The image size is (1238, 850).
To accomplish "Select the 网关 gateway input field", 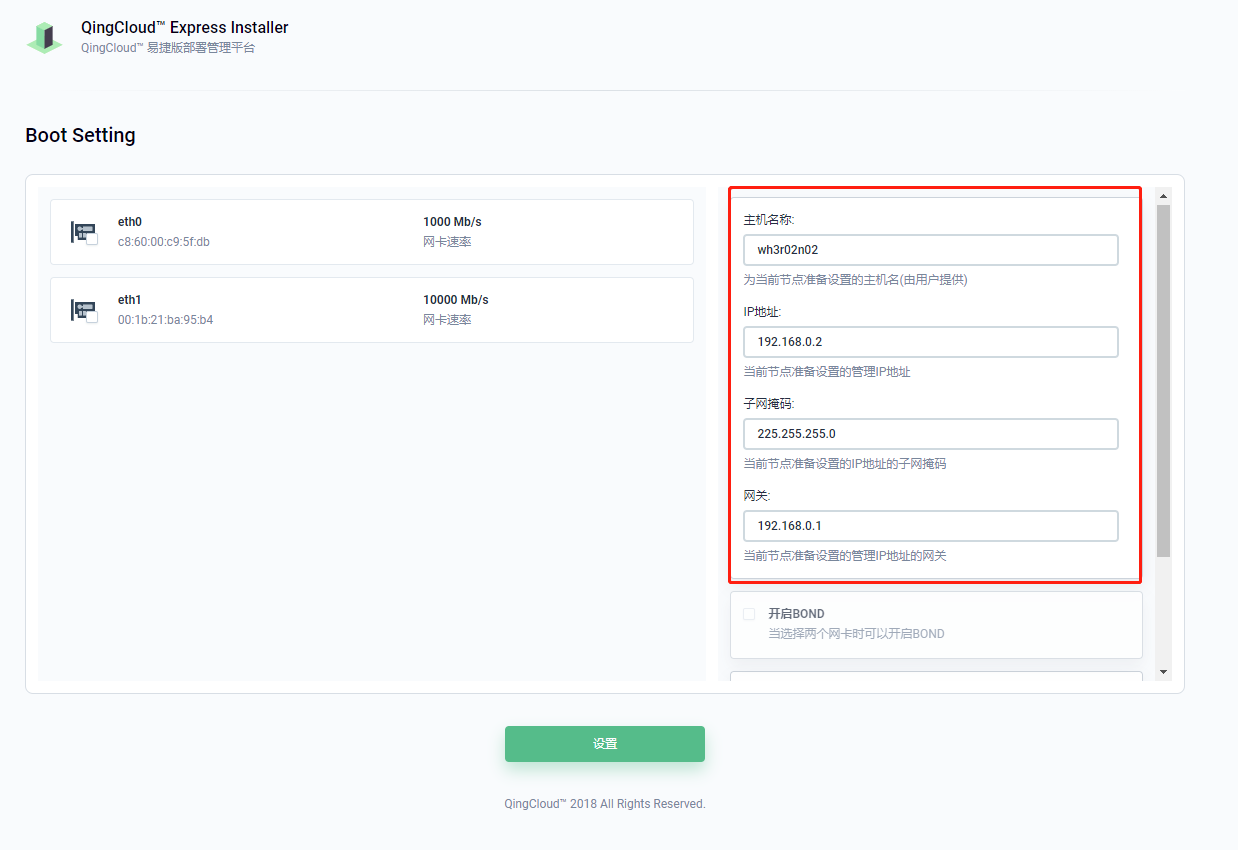I will pos(930,526).
